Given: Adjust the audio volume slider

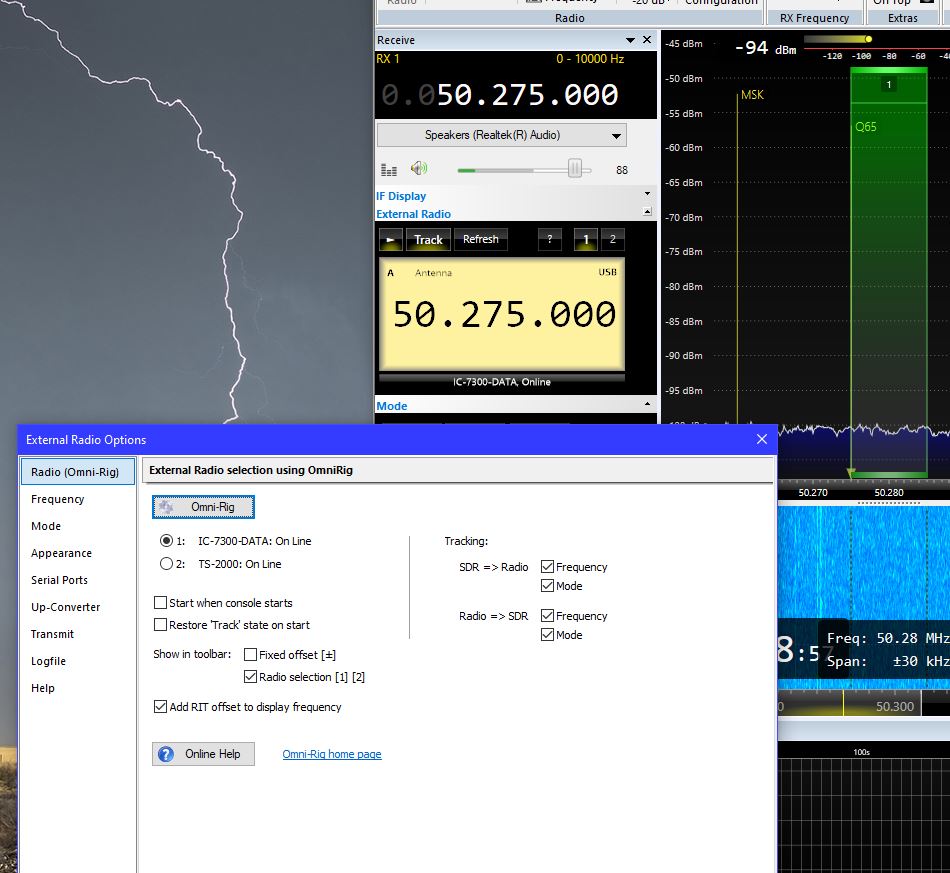Looking at the screenshot, I should (x=574, y=169).
